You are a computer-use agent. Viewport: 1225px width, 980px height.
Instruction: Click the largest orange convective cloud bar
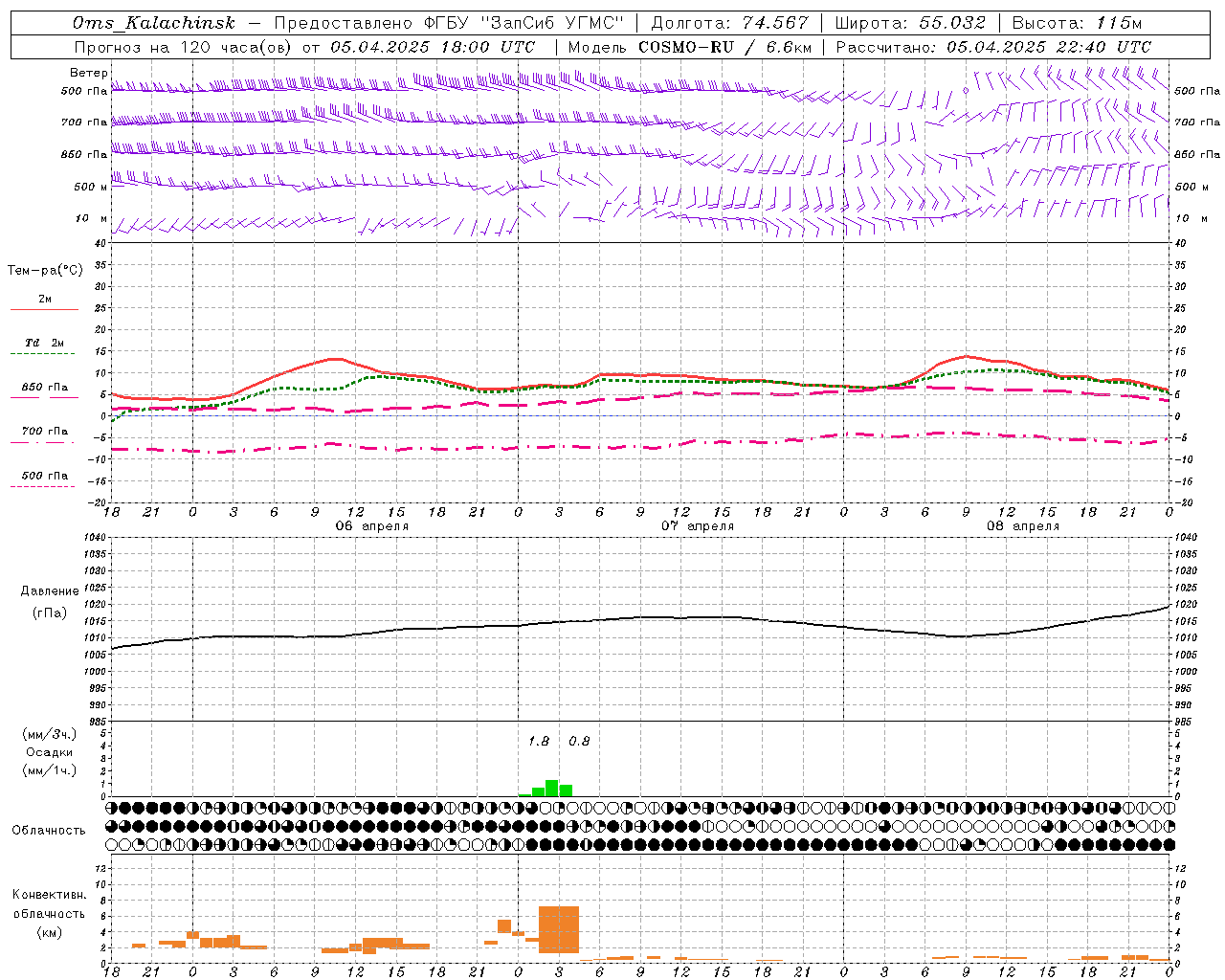pos(559,929)
